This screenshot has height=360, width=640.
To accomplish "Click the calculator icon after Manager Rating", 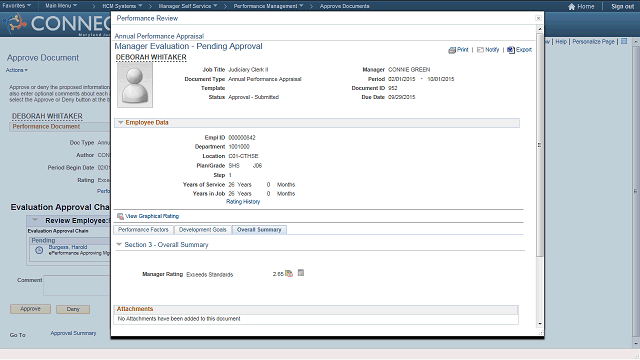I will click(x=301, y=273).
